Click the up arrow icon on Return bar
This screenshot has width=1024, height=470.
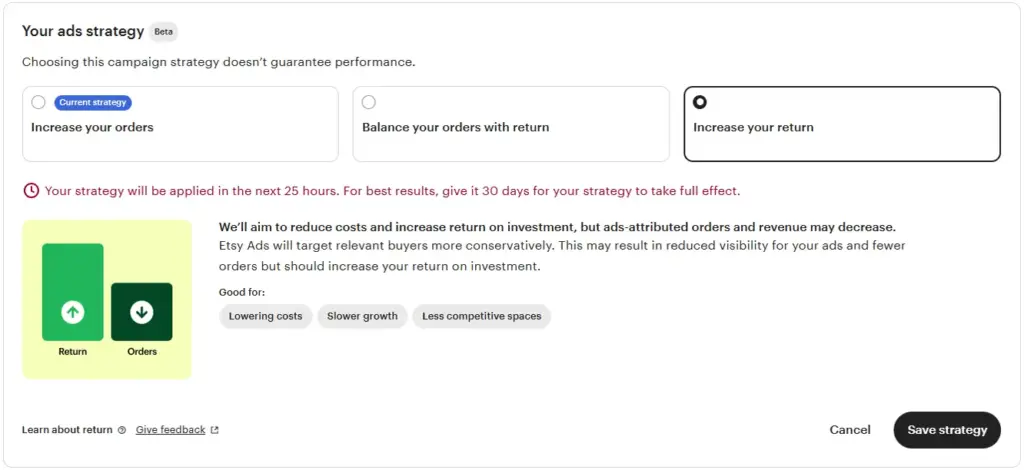(72, 312)
